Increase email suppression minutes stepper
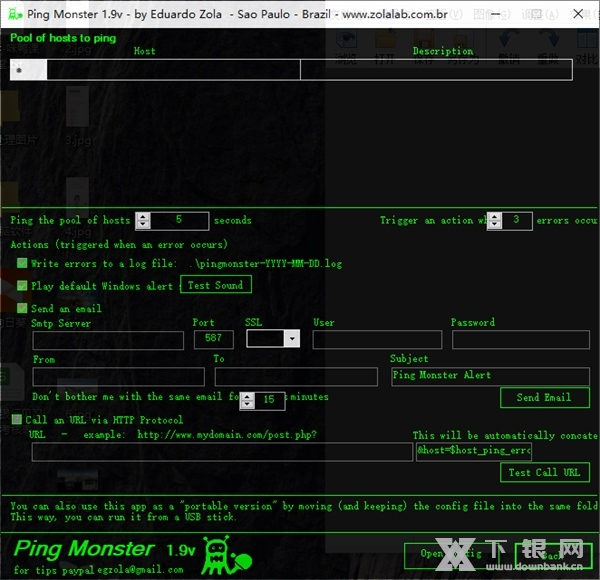Viewport: 600px width, 580px height. (x=247, y=397)
